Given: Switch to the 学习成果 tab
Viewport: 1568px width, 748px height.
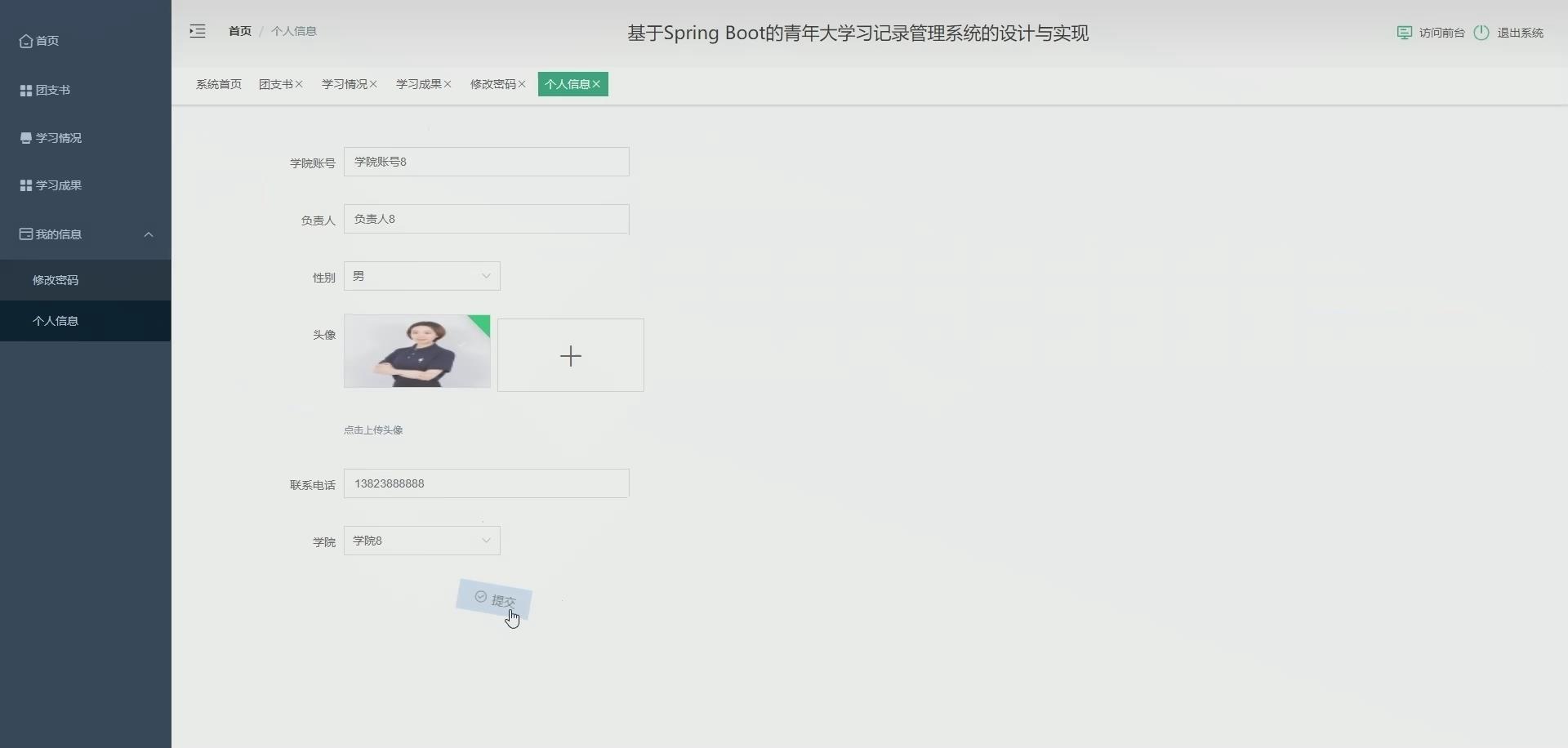Looking at the screenshot, I should click(x=419, y=84).
